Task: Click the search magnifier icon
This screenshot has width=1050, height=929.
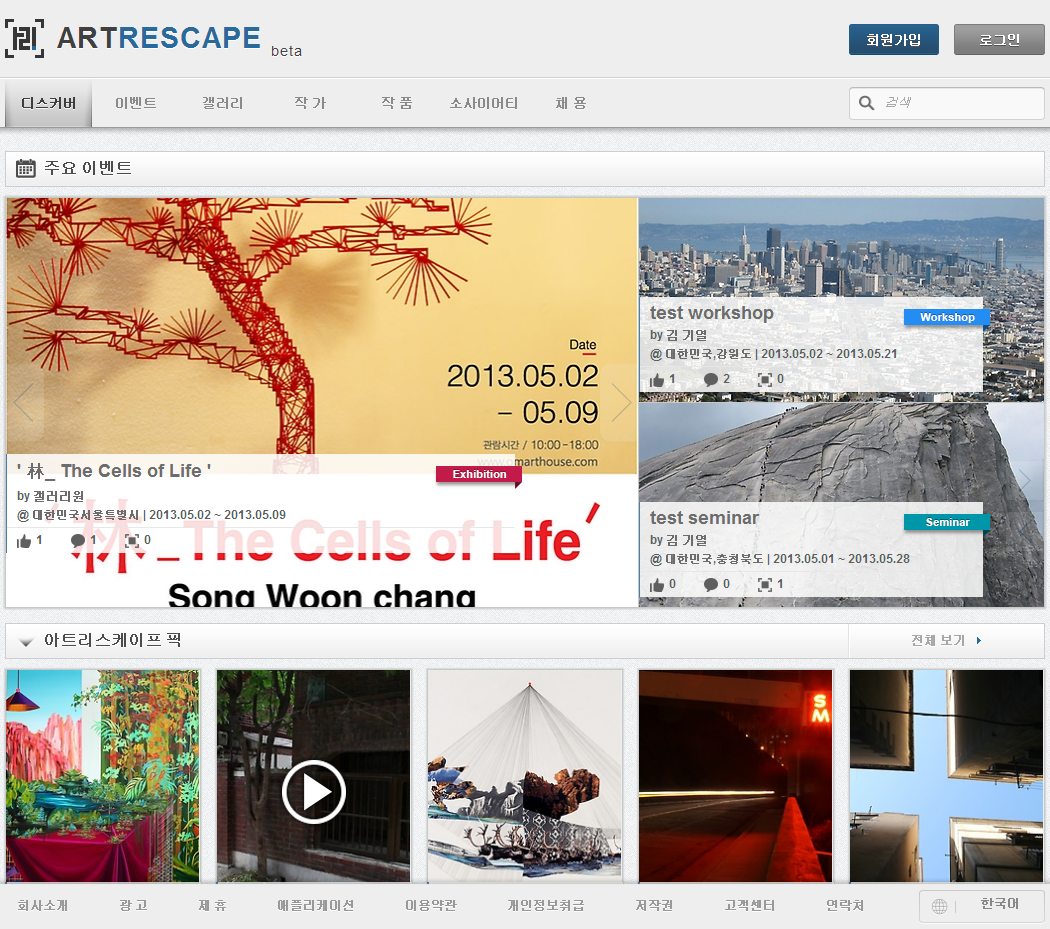Action: (866, 102)
